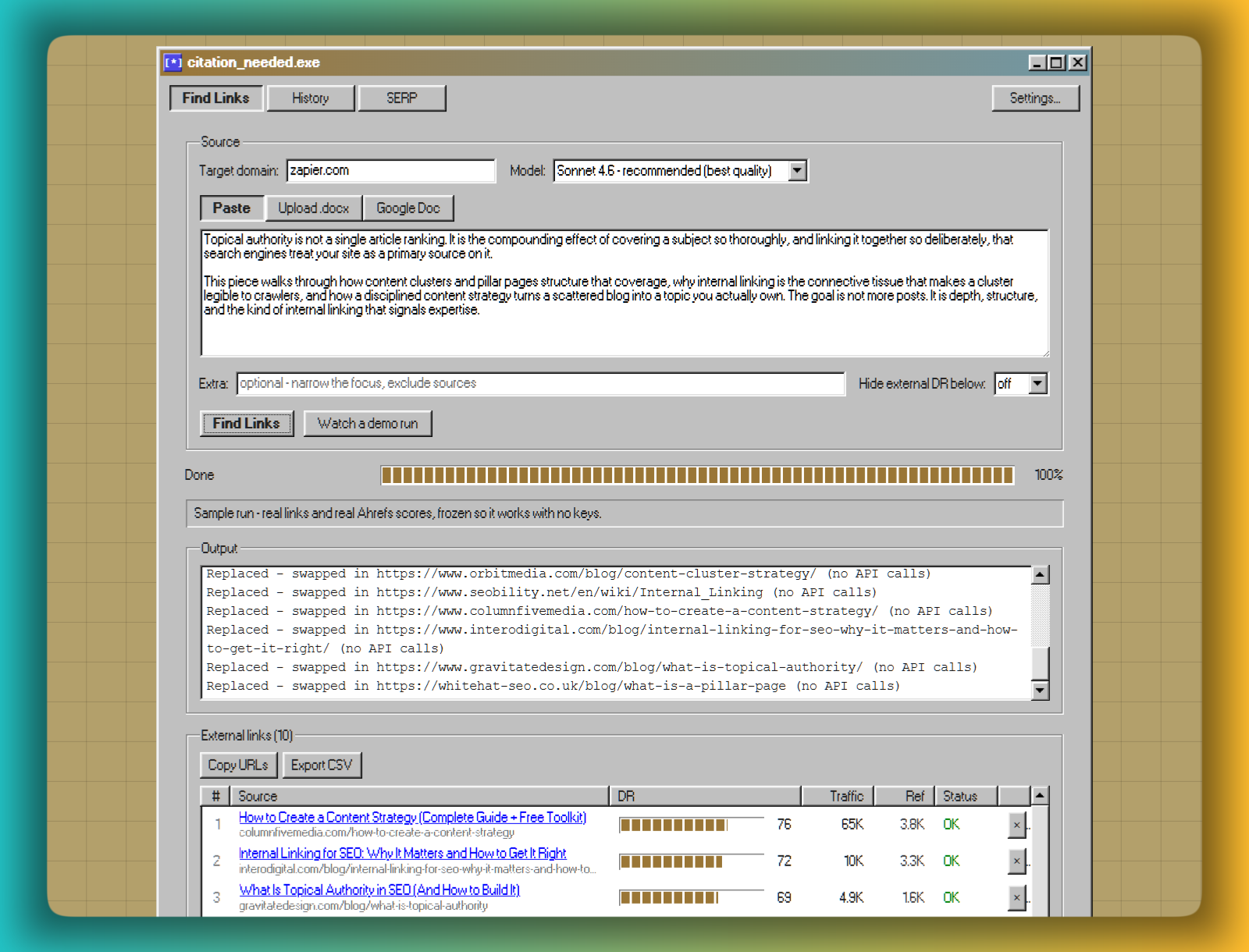This screenshot has width=1249, height=952.
Task: Click OK status for row 3
Action: (952, 898)
